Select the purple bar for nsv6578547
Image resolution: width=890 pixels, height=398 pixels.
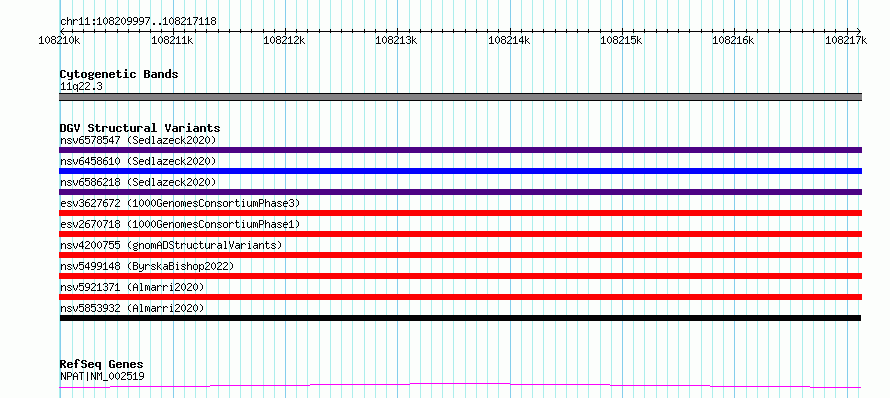pos(460,150)
